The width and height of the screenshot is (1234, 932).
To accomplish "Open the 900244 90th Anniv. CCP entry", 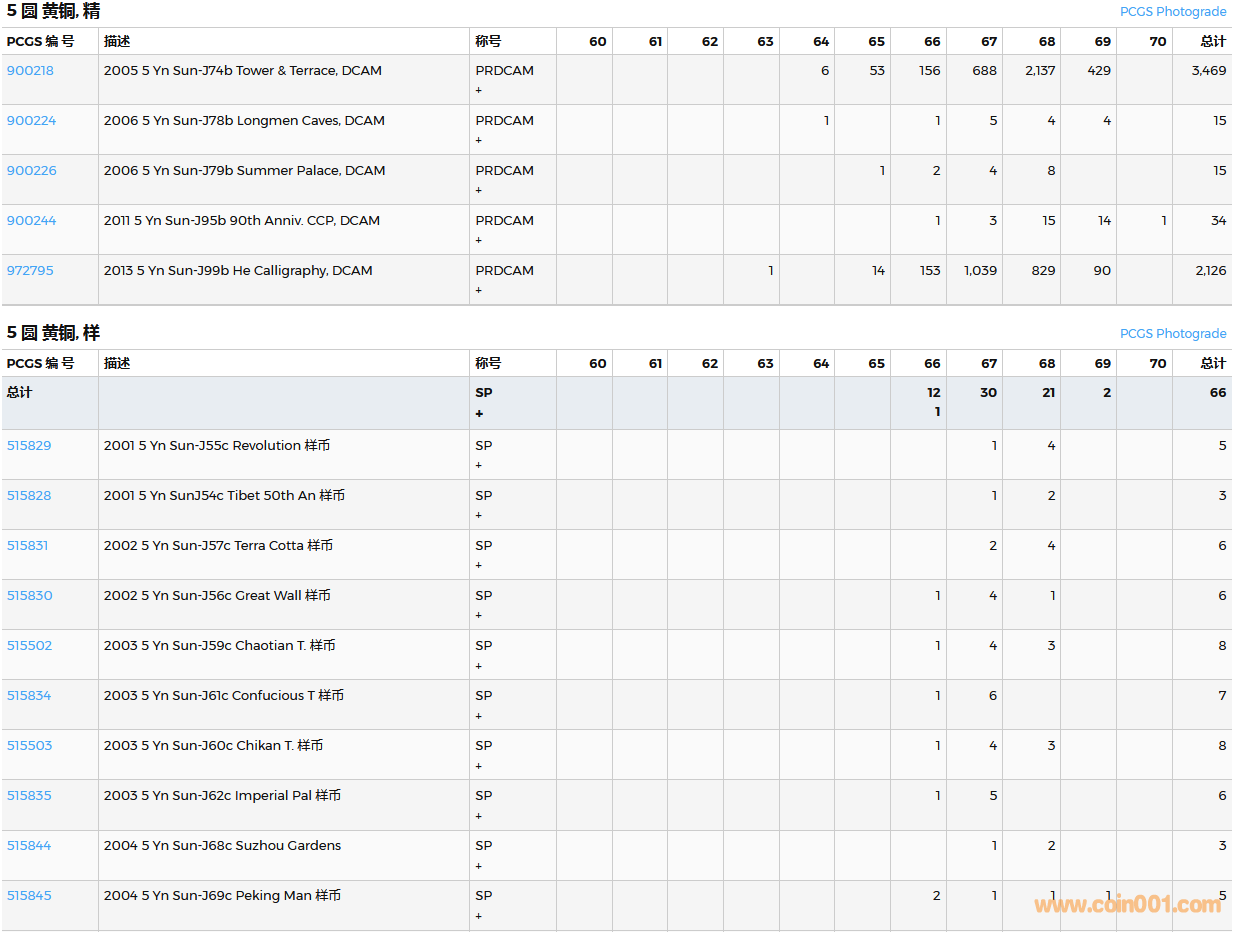I will 31,221.
